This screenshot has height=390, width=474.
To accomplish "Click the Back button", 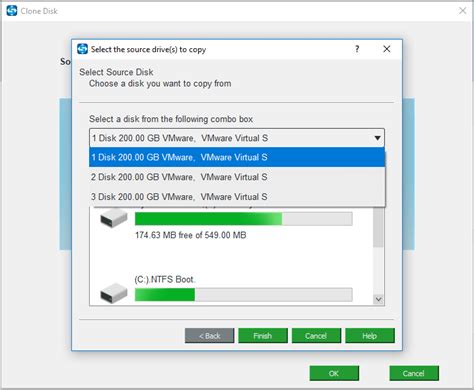I will coord(209,336).
